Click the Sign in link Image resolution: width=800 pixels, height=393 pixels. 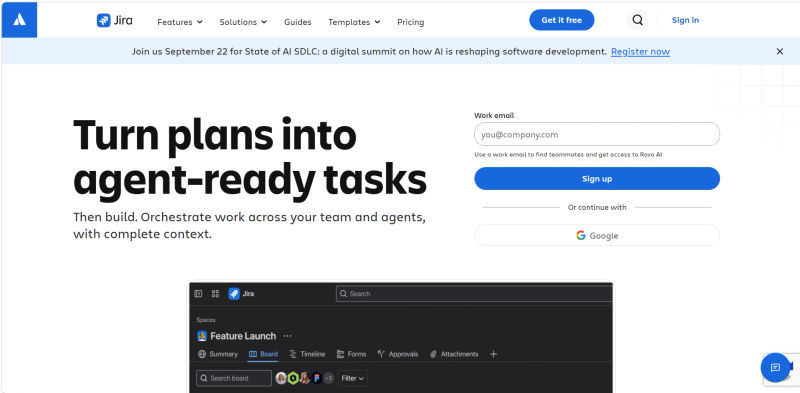tap(685, 20)
